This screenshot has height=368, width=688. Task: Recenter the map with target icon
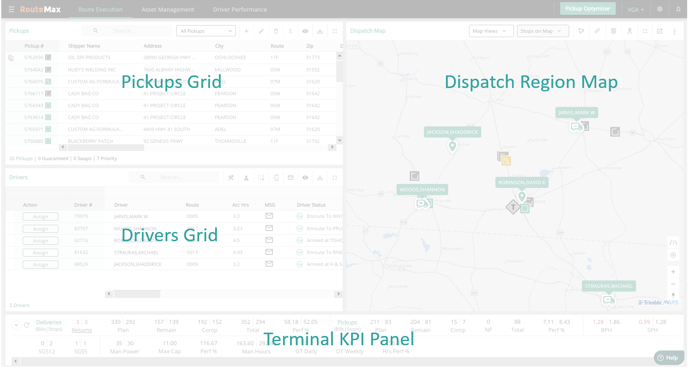673,255
